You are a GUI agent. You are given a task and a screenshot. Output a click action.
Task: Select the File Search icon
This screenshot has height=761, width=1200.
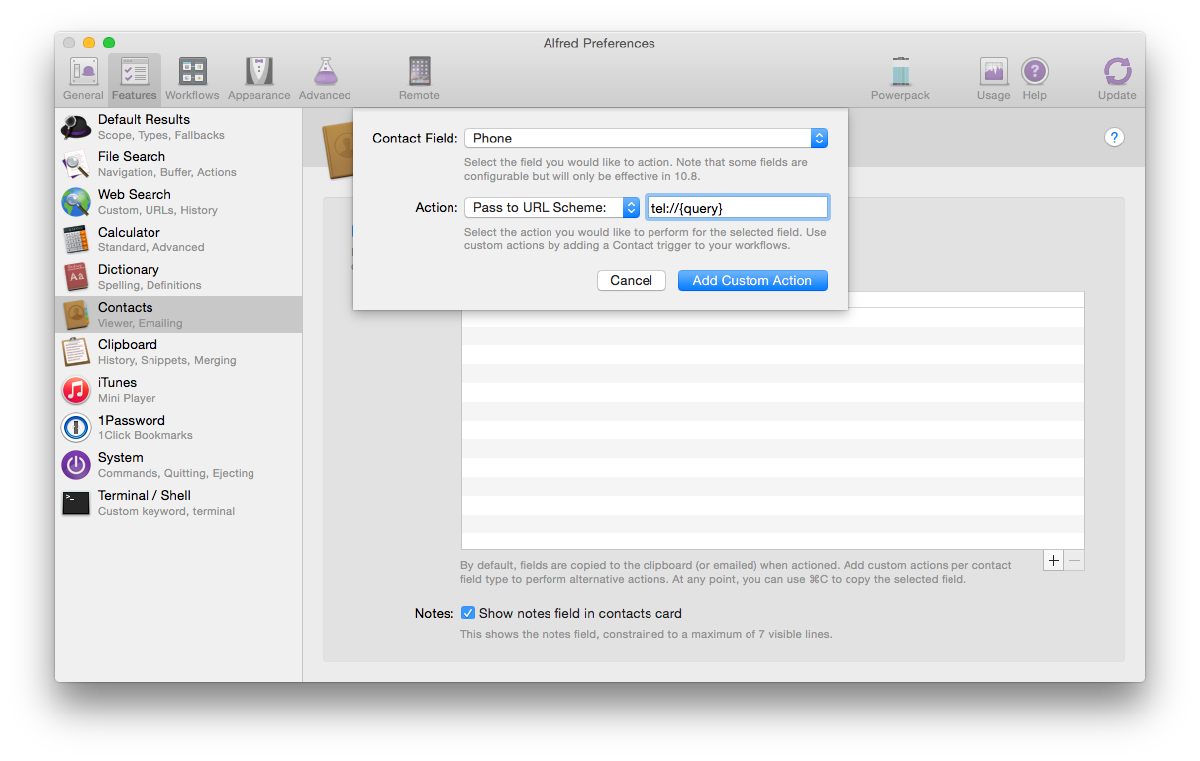click(x=76, y=164)
